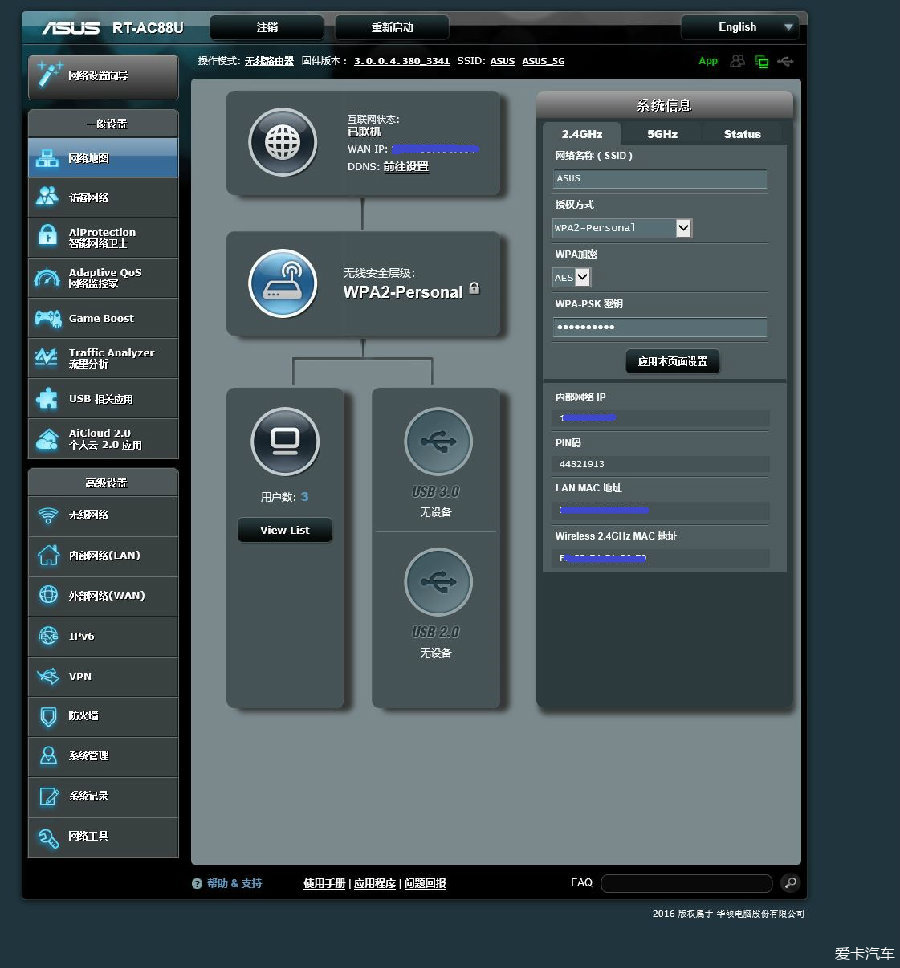This screenshot has height=968, width=900.
Task: Click the USB 2.0 port icon
Action: tap(438, 582)
